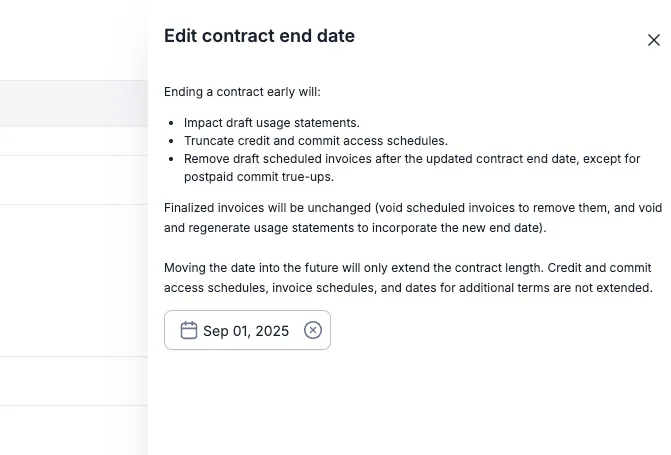671x455 pixels.
Task: Select the 'Truncate credit and commit' bullet
Action: pyautogui.click(x=315, y=141)
